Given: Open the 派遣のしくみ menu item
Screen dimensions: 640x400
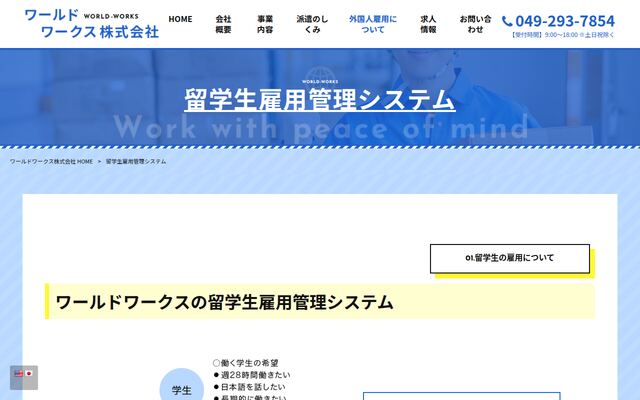Looking at the screenshot, I should click(x=312, y=24).
